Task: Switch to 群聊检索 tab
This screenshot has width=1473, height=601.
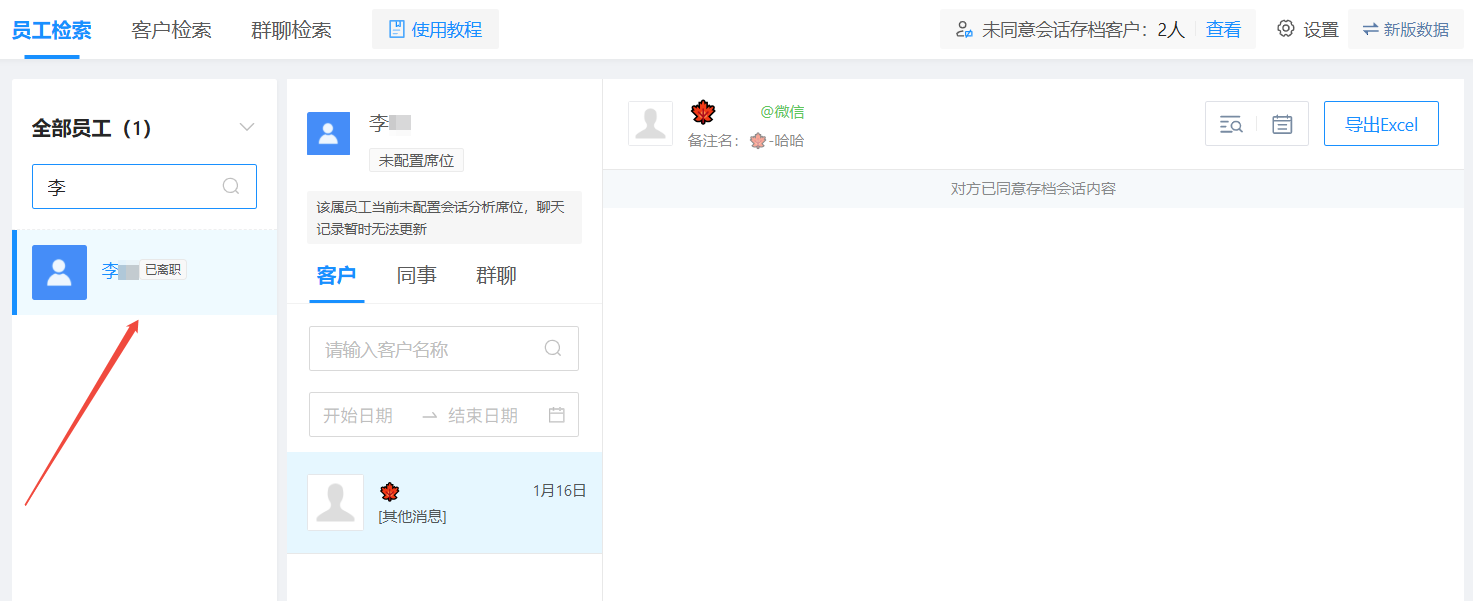Action: click(291, 30)
